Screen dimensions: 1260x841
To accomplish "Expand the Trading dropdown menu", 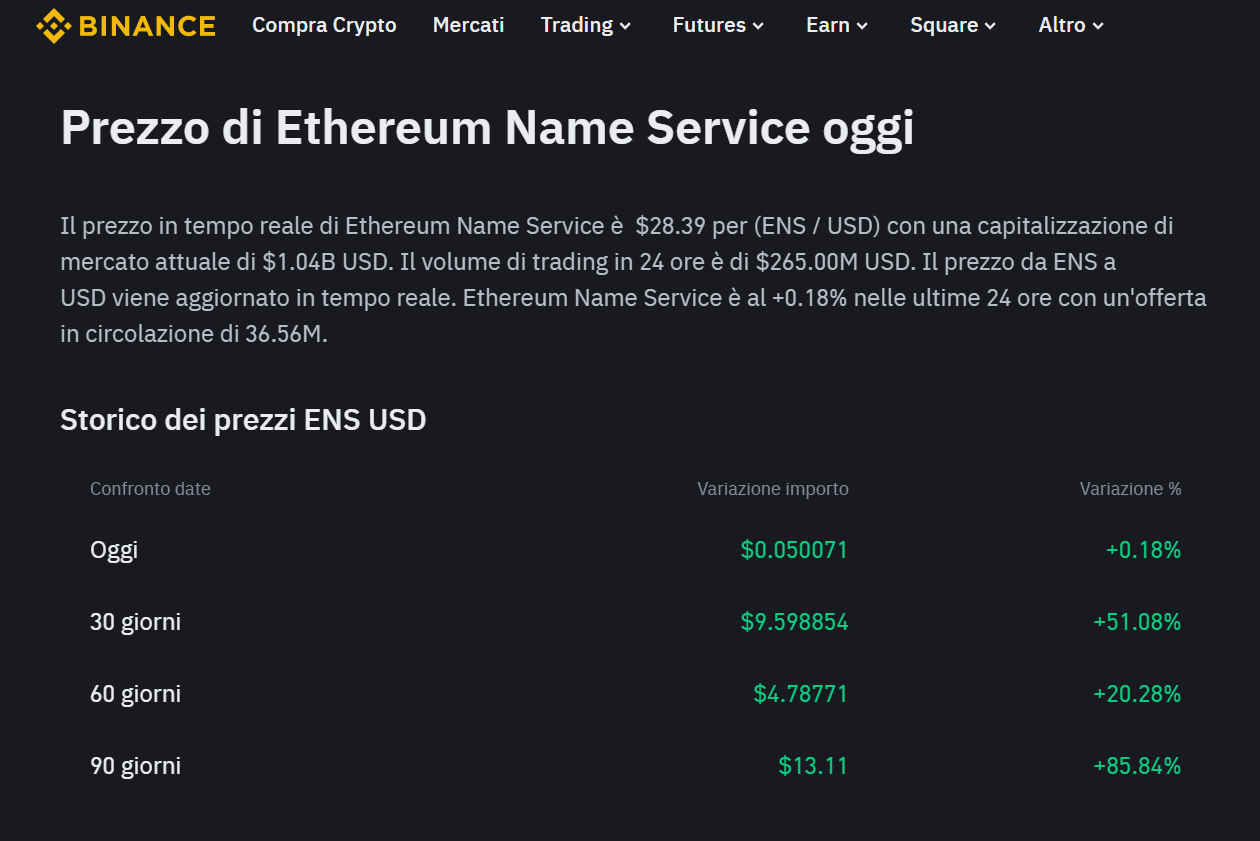I will point(586,25).
